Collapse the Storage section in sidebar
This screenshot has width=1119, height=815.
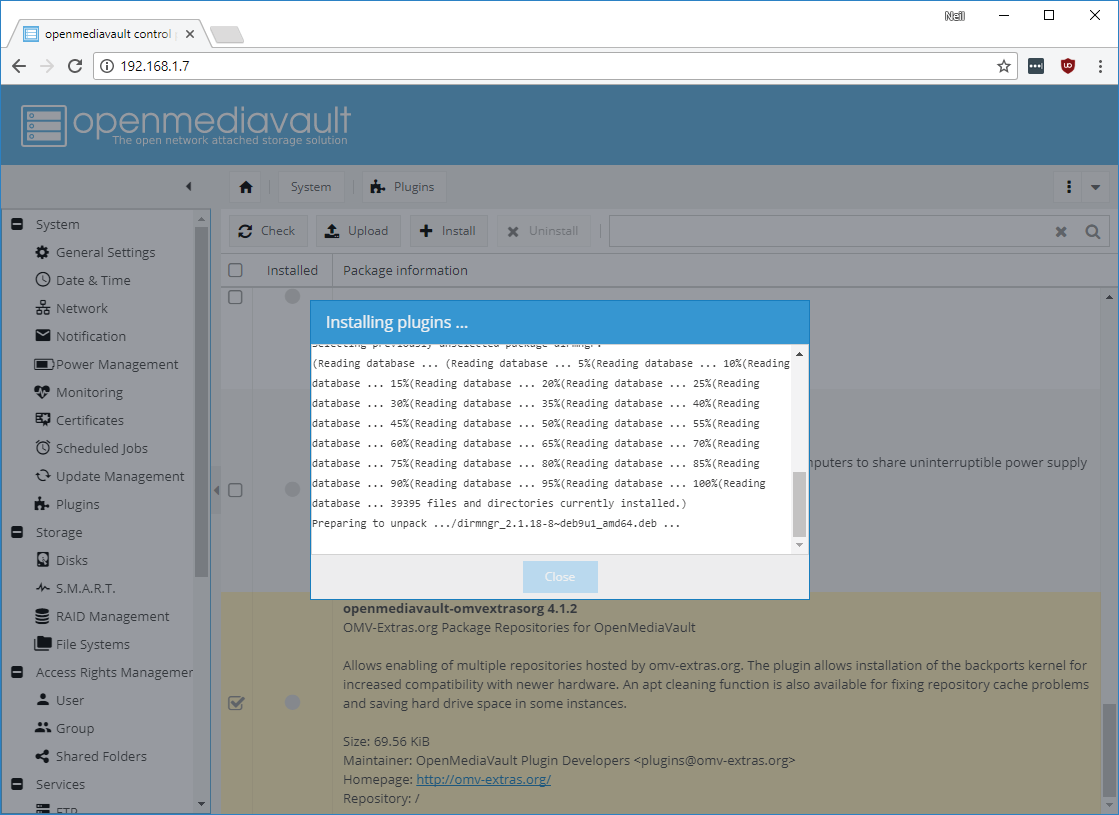17,532
